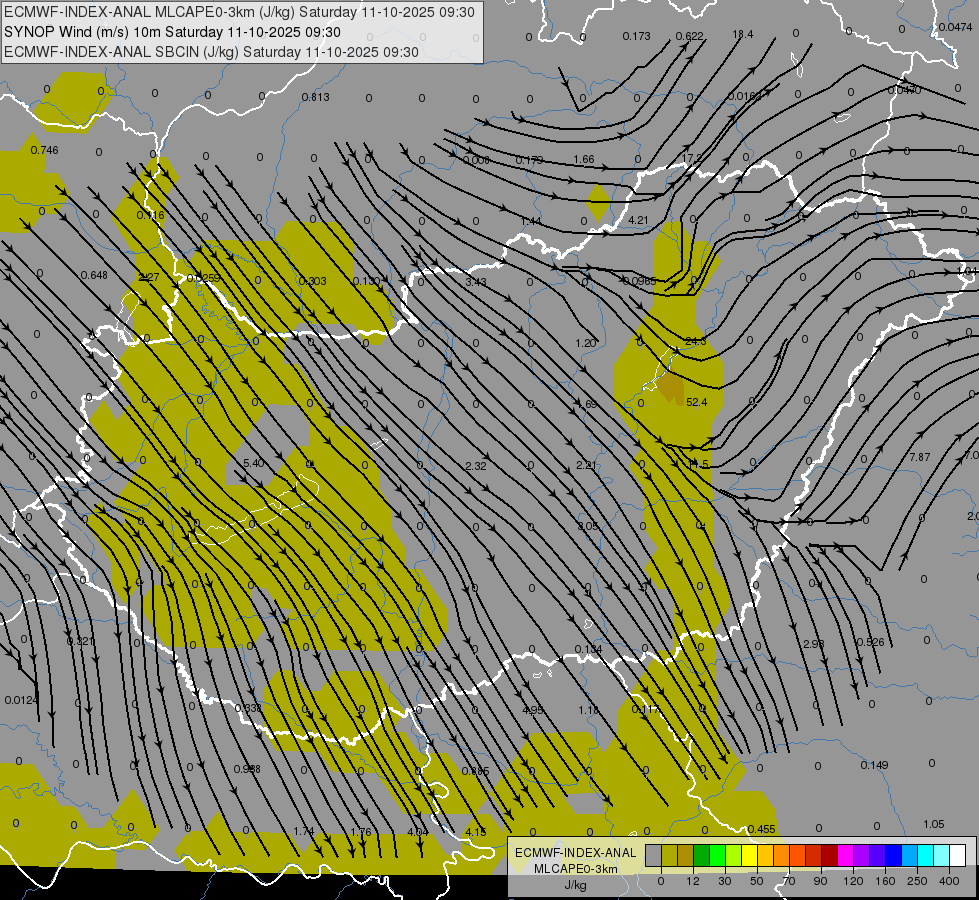
Task: Click the 18.4 value near top
Action: pos(742,34)
